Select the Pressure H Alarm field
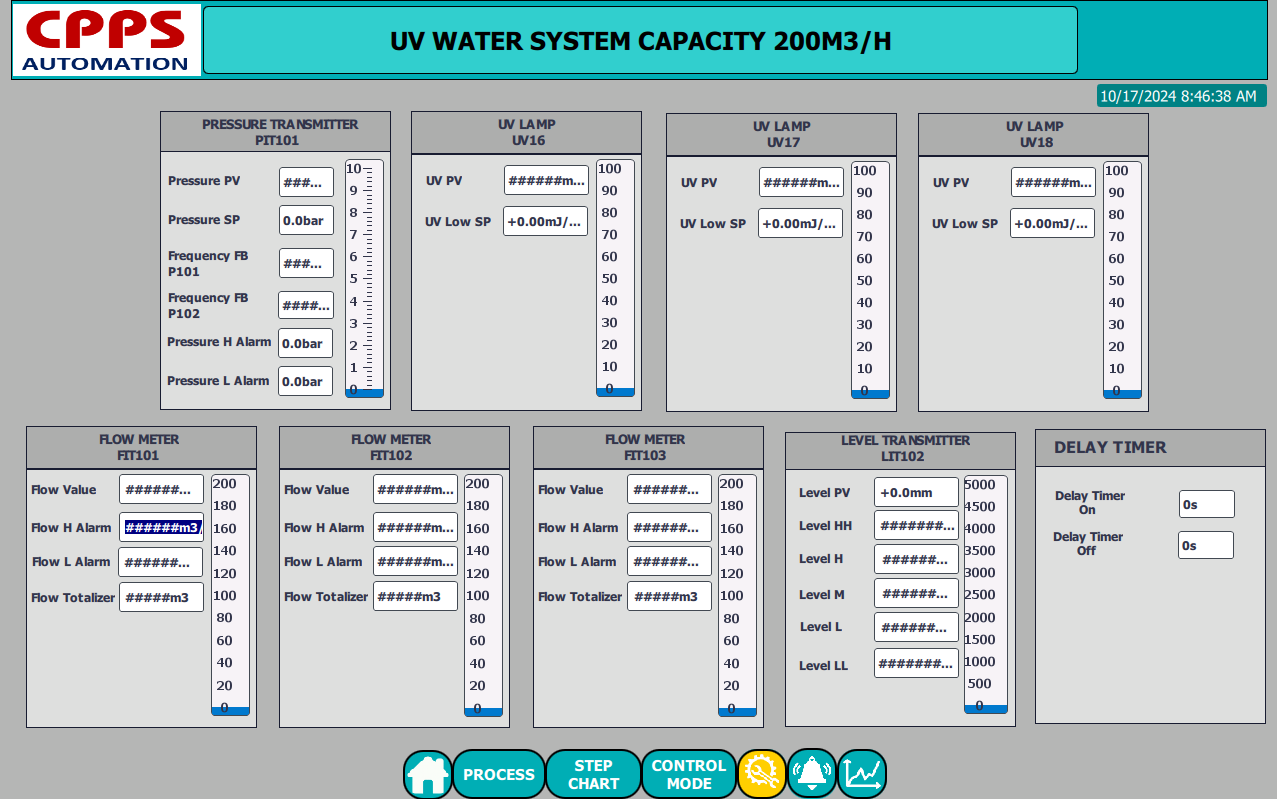Viewport: 1277px width, 799px height. 305,343
